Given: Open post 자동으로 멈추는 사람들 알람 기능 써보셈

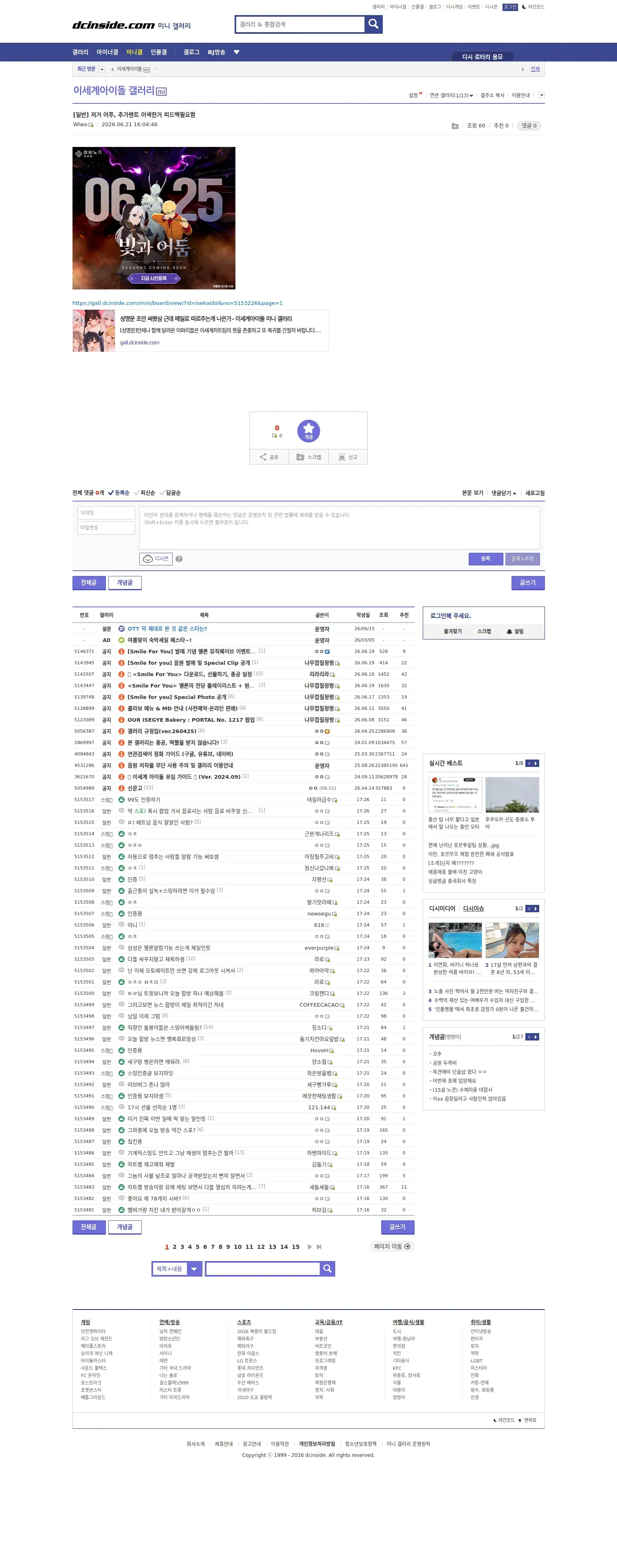Looking at the screenshot, I should pos(173,856).
